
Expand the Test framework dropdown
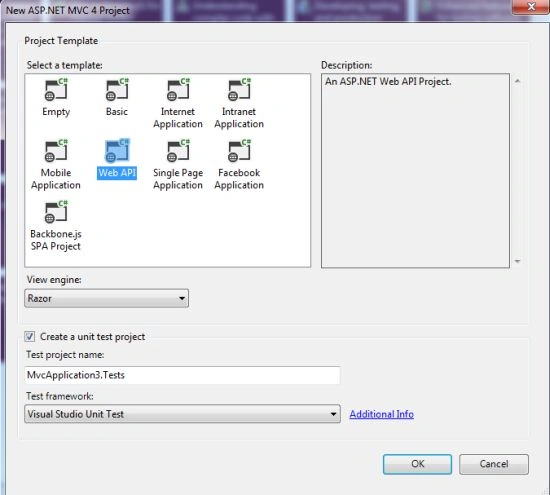click(x=182, y=414)
